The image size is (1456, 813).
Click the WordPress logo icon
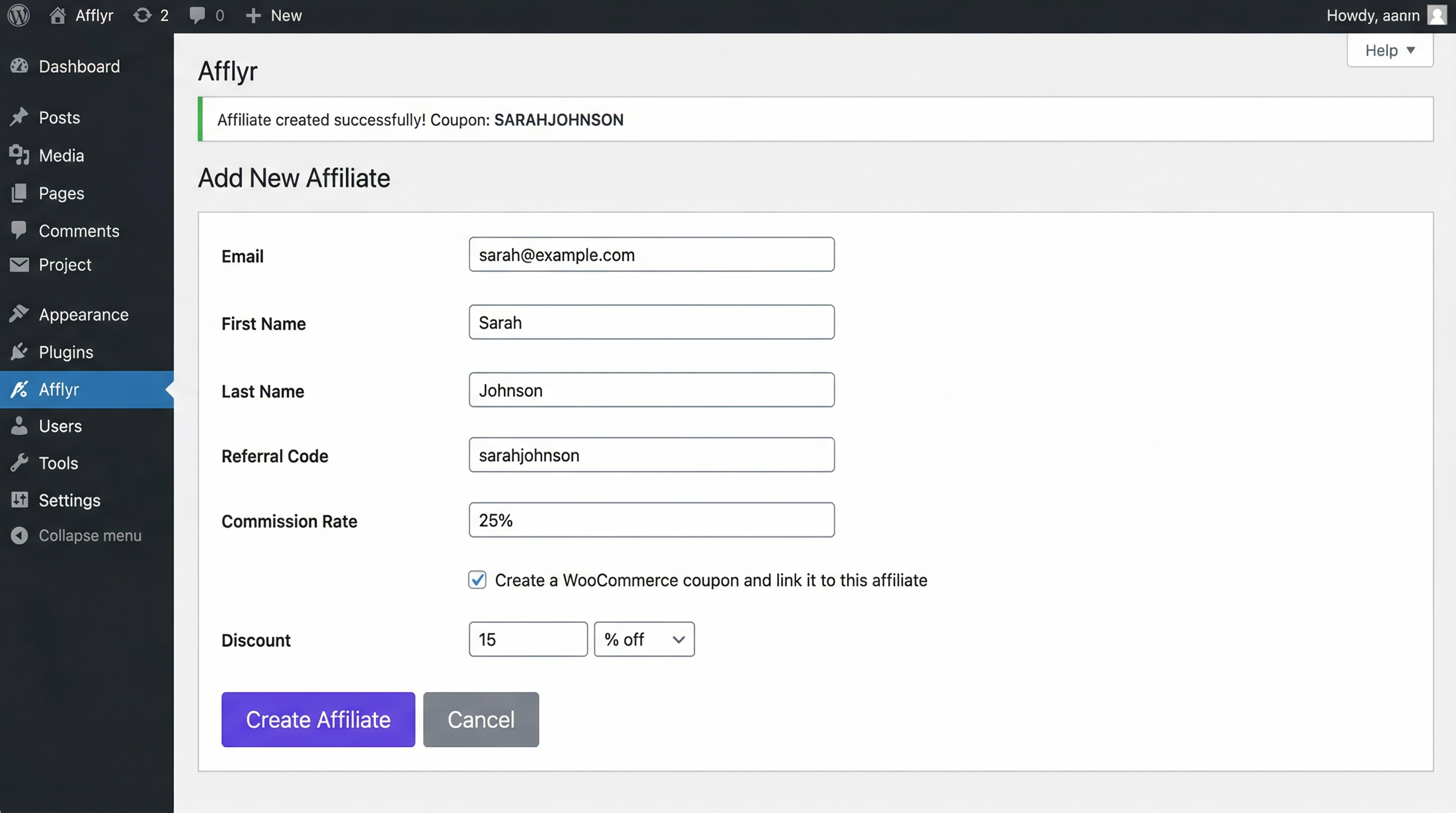tap(19, 15)
